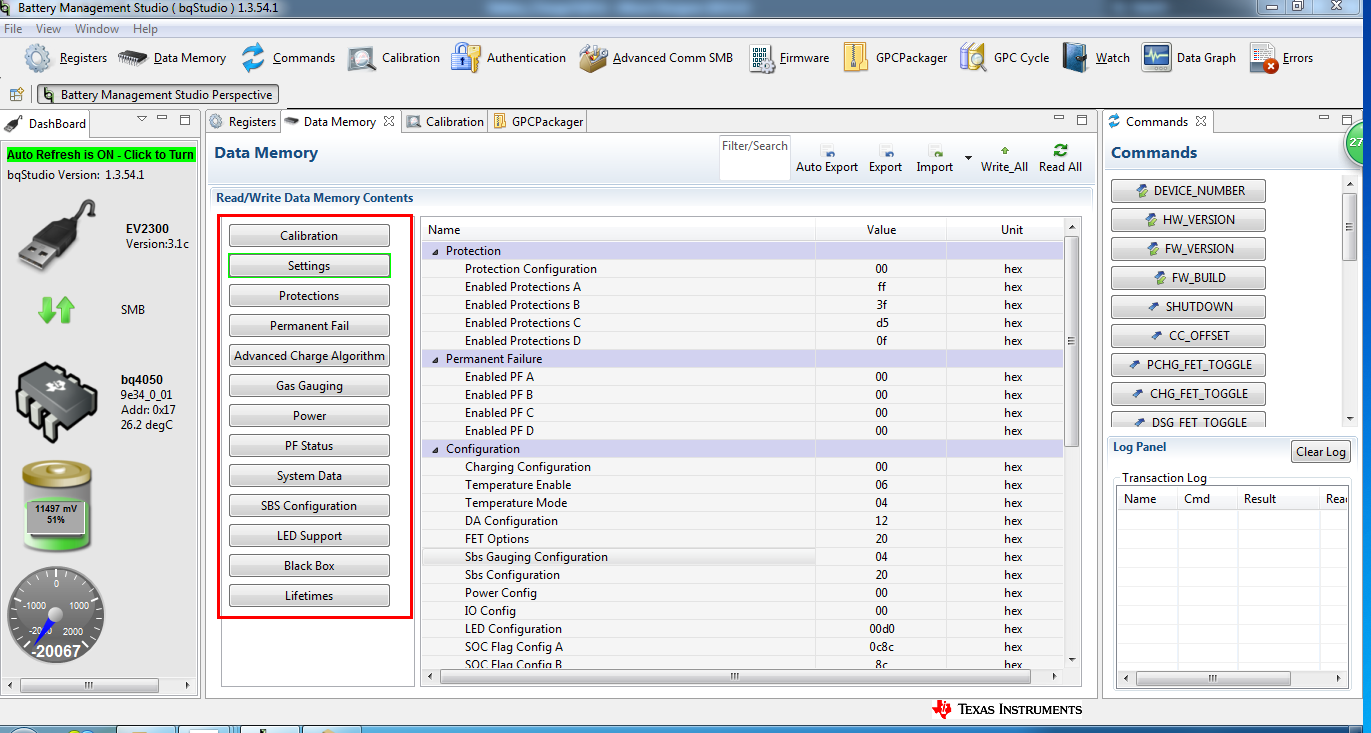Open the Registers toolbar icon
The image size is (1371, 733).
(x=66, y=58)
